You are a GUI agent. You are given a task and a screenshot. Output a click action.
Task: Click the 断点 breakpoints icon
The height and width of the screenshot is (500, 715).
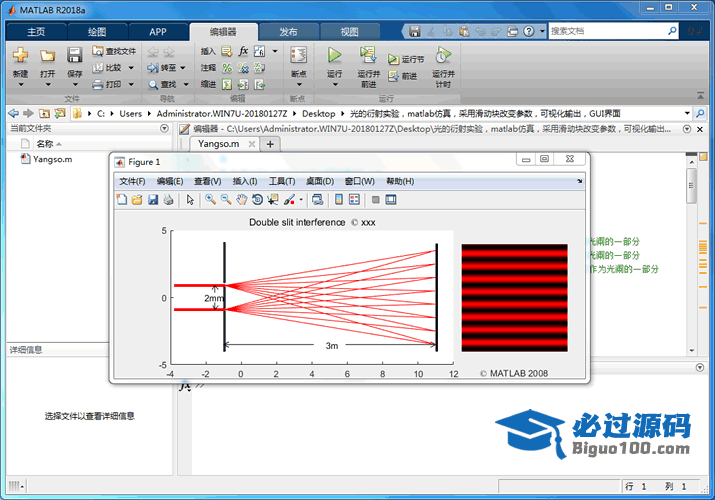[x=299, y=55]
